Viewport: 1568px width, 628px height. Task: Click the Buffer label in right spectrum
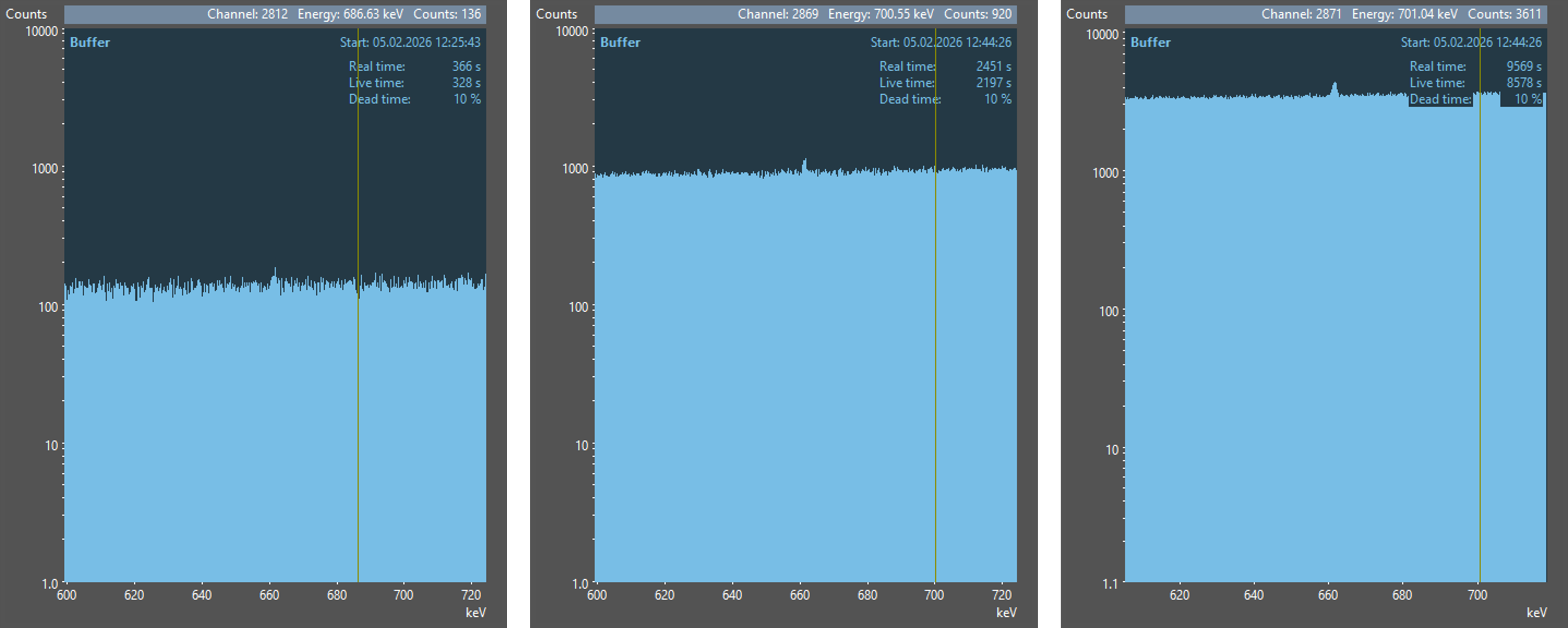click(x=1150, y=43)
